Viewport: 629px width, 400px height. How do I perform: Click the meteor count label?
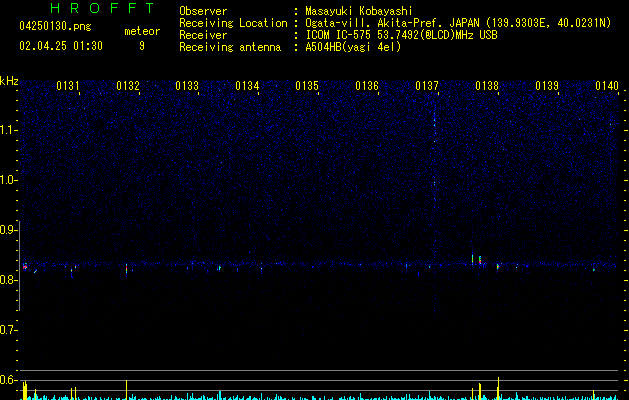click(142, 31)
